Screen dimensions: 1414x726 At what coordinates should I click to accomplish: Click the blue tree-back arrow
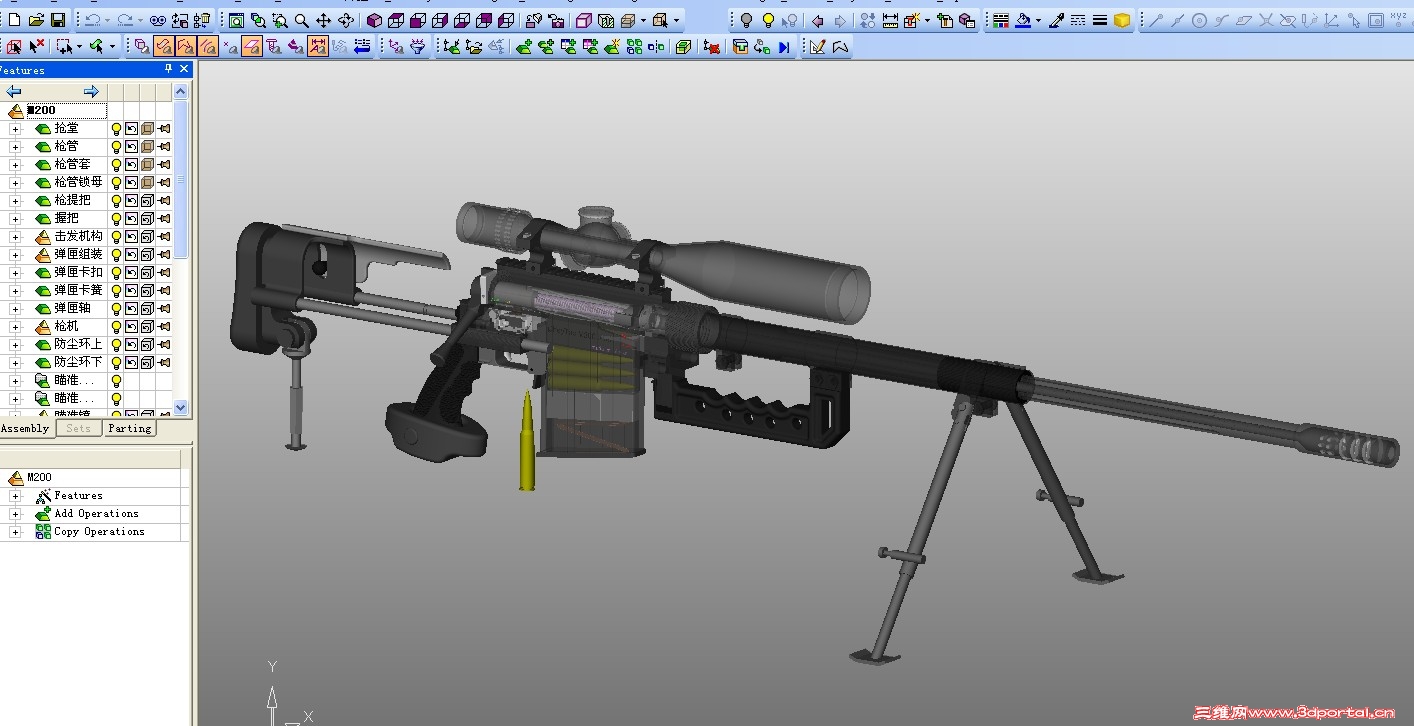pyautogui.click(x=14, y=91)
